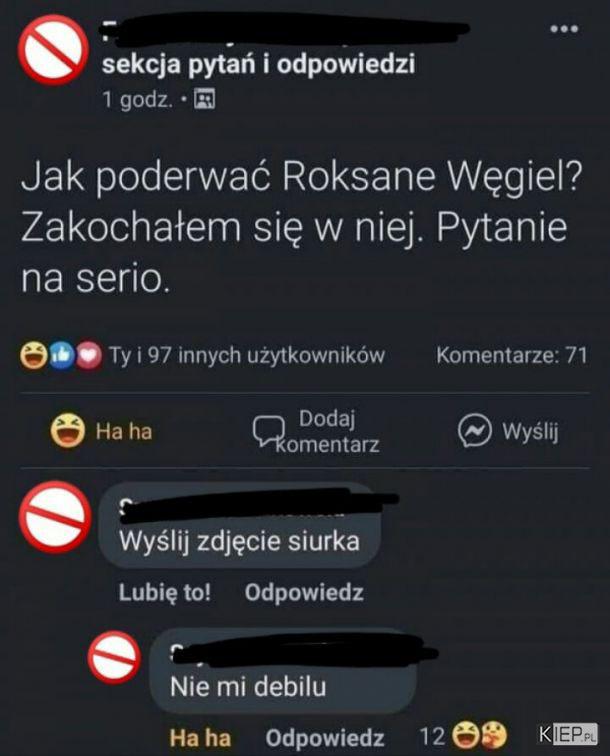Click the 1 godz. post timestamp

tap(137, 100)
